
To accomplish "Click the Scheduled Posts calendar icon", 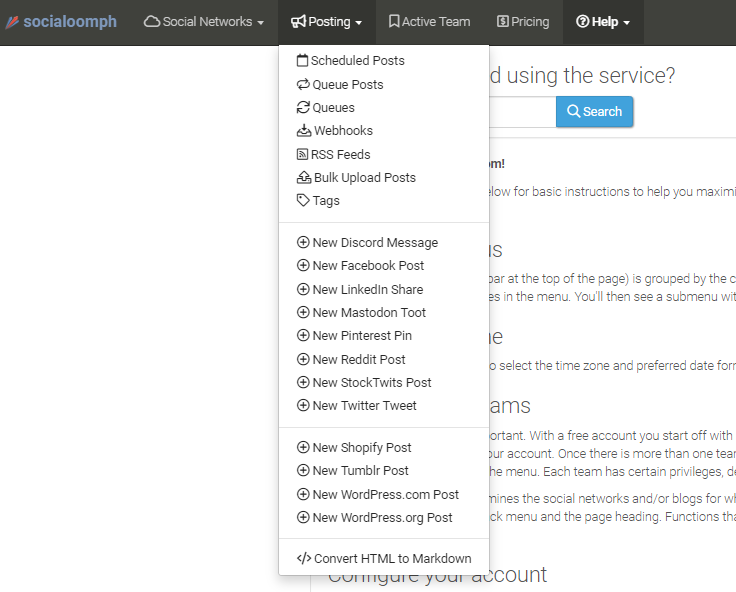I will pos(303,61).
